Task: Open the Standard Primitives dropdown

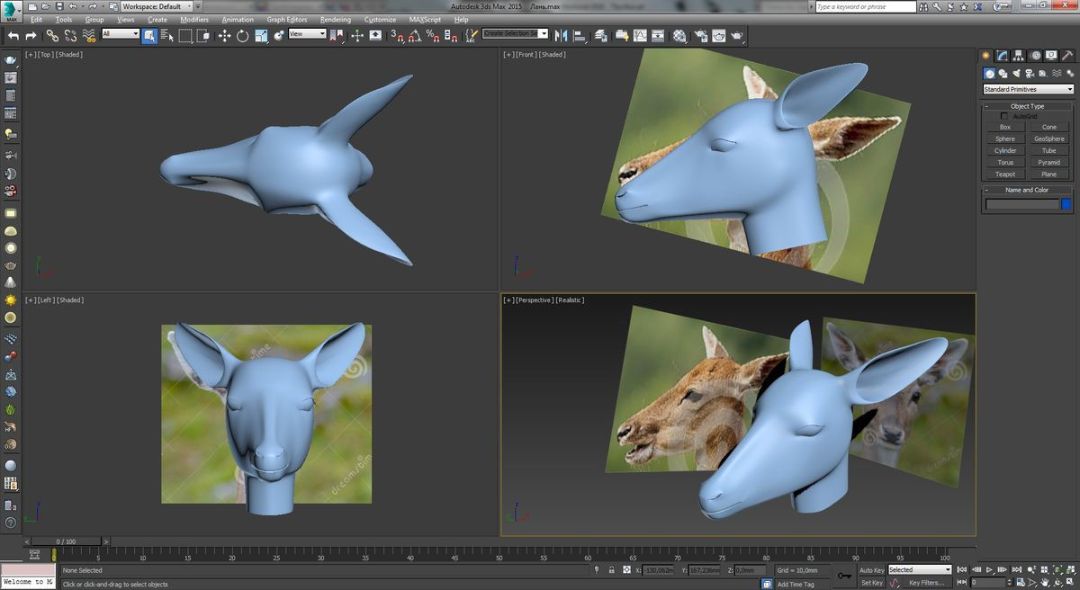Action: pyautogui.click(x=1027, y=89)
